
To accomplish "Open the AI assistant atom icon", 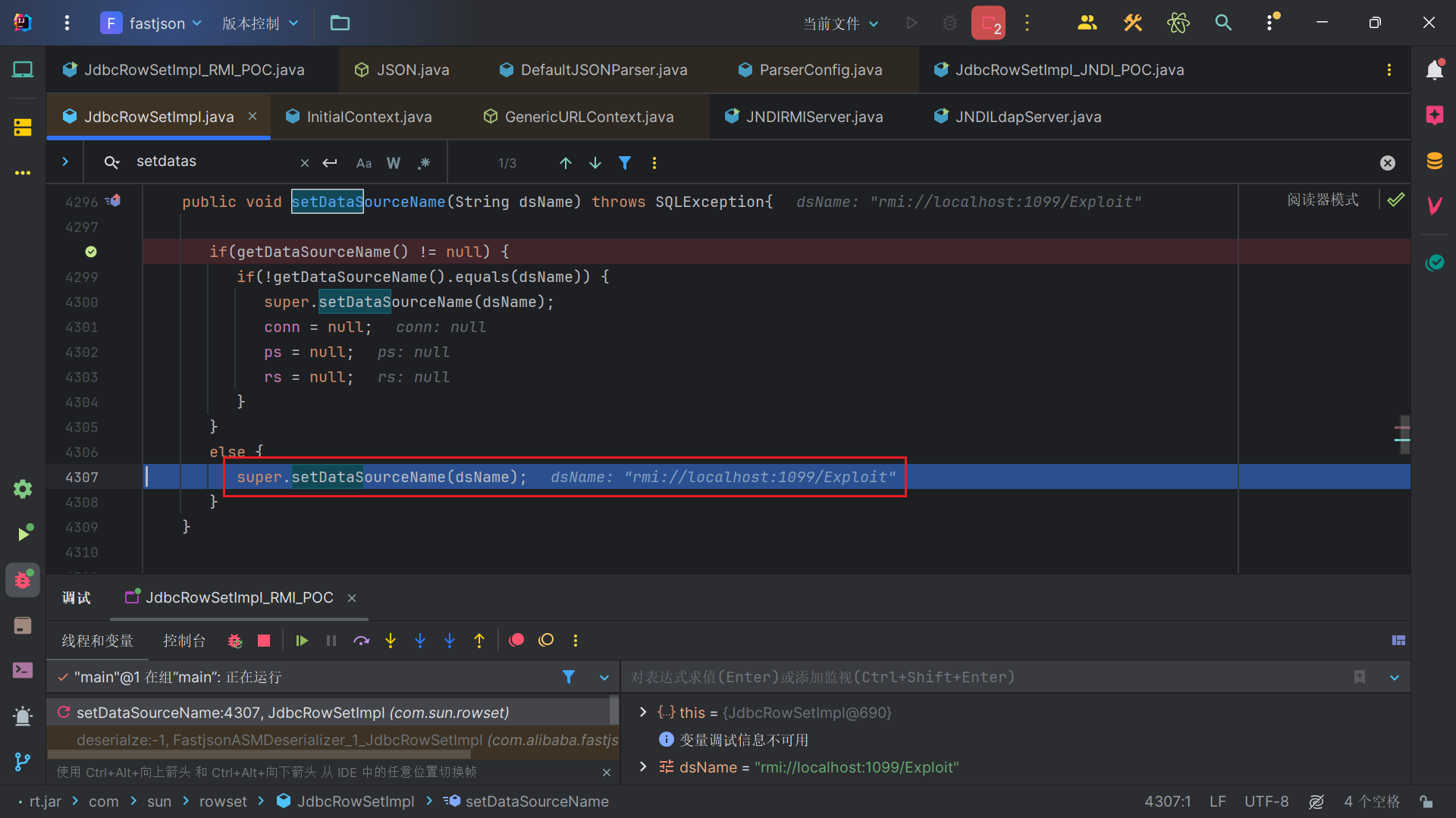I will pos(1178,23).
